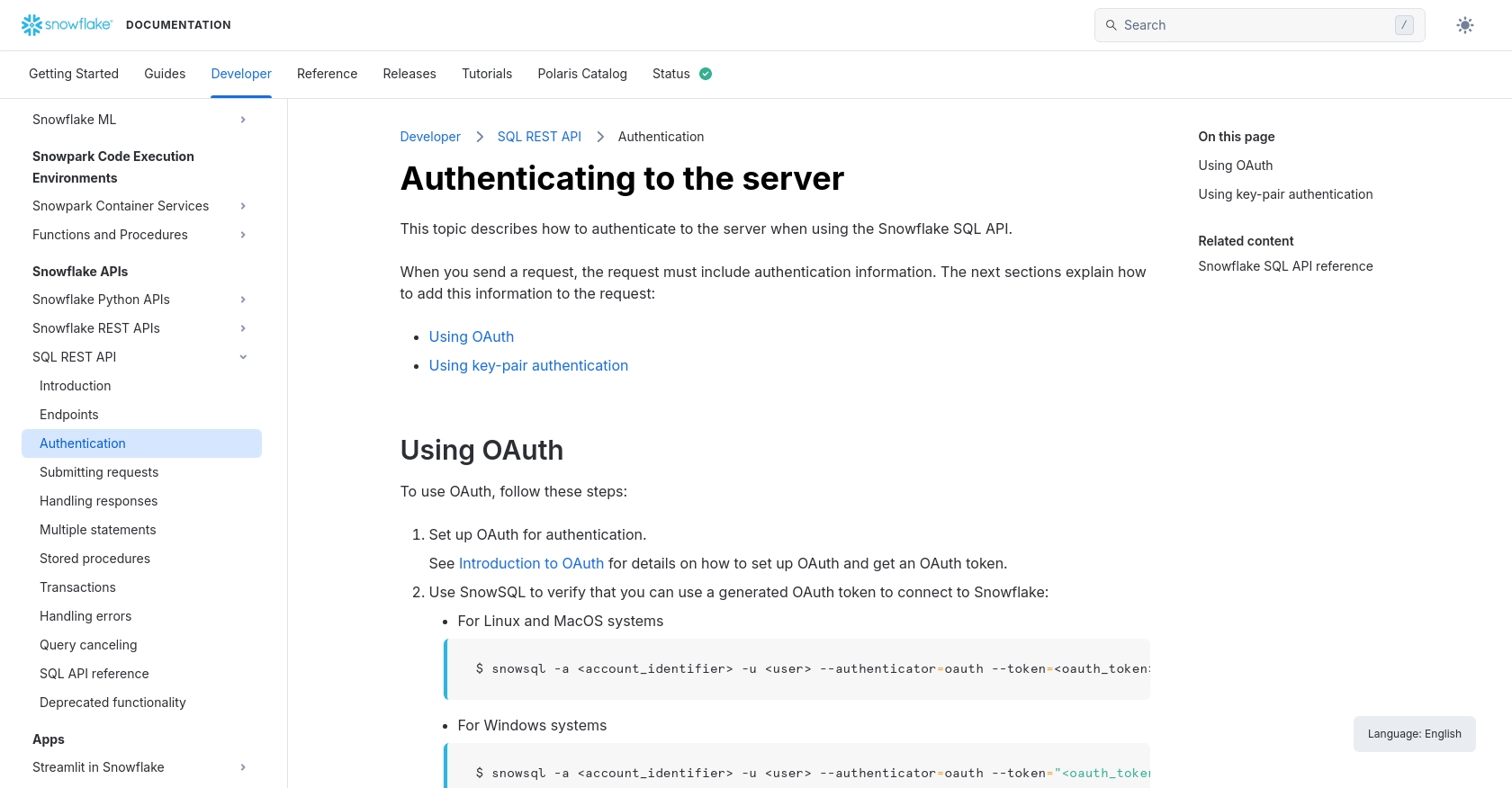Open Handling responses sidebar page
Viewport: 1512px width, 788px height.
click(98, 501)
